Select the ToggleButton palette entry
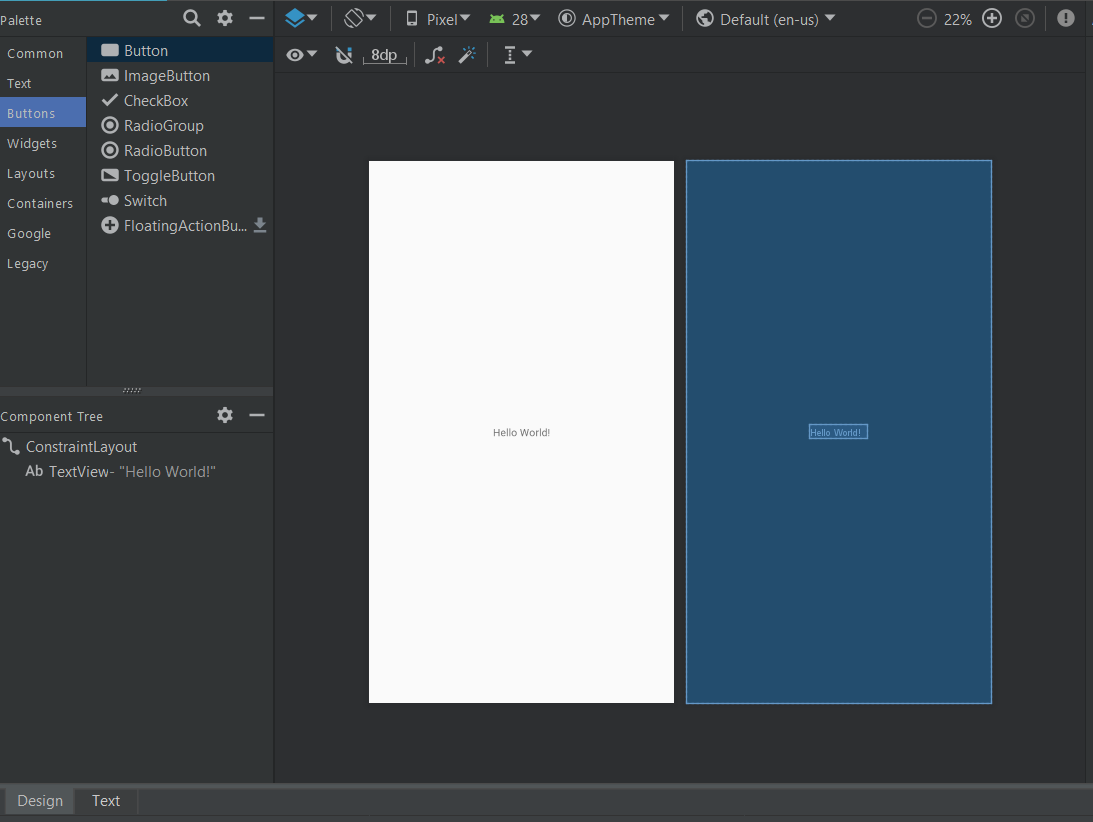1093x822 pixels. click(168, 175)
